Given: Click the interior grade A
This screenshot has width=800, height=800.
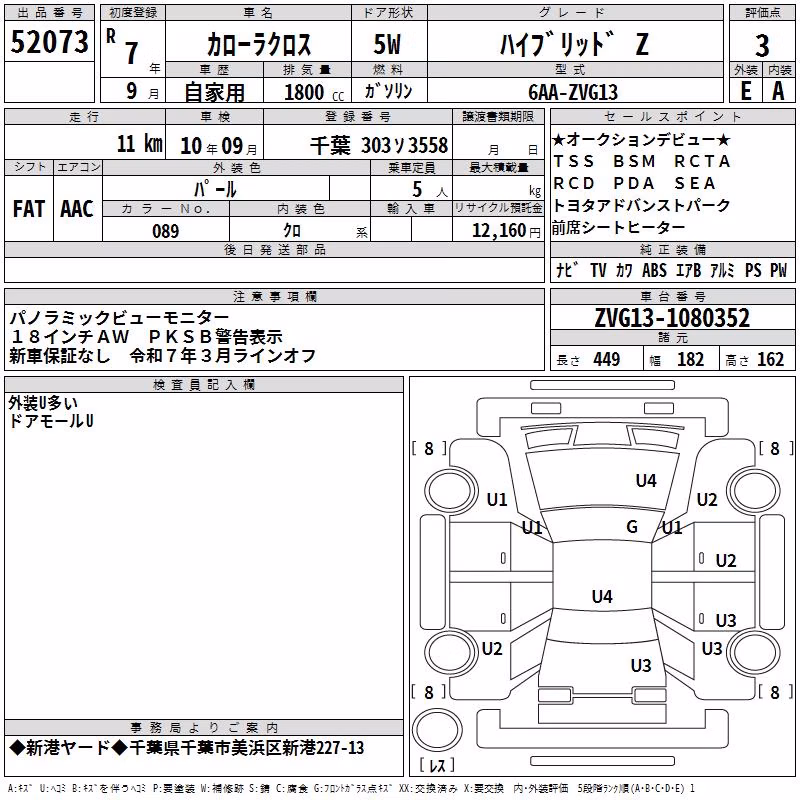Looking at the screenshot, I should [x=778, y=91].
